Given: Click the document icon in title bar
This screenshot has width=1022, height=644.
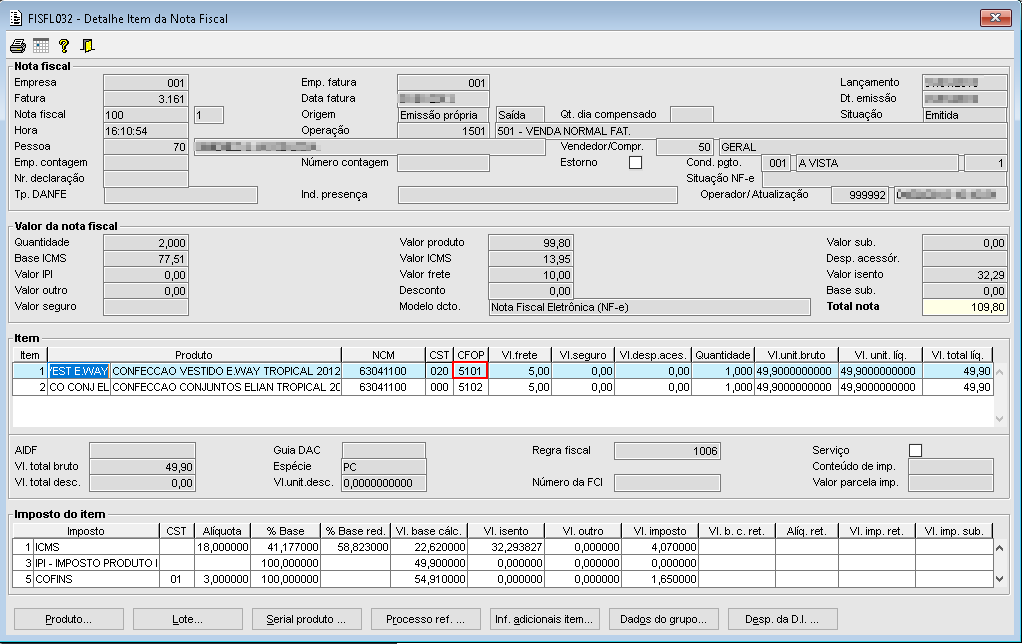Looking at the screenshot, I should [x=16, y=18].
